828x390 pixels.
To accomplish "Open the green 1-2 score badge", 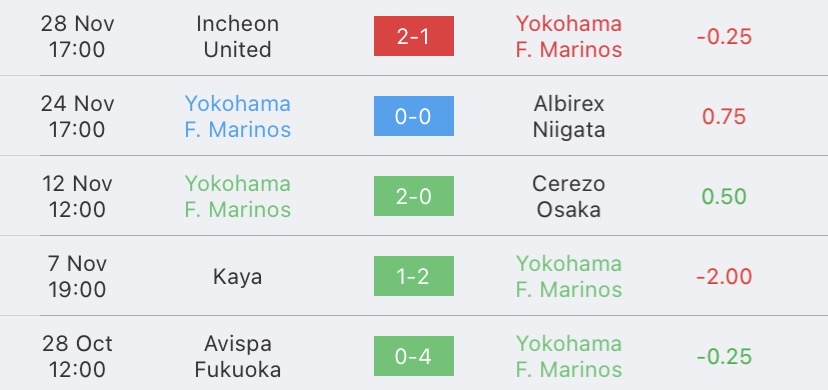I will [x=413, y=276].
